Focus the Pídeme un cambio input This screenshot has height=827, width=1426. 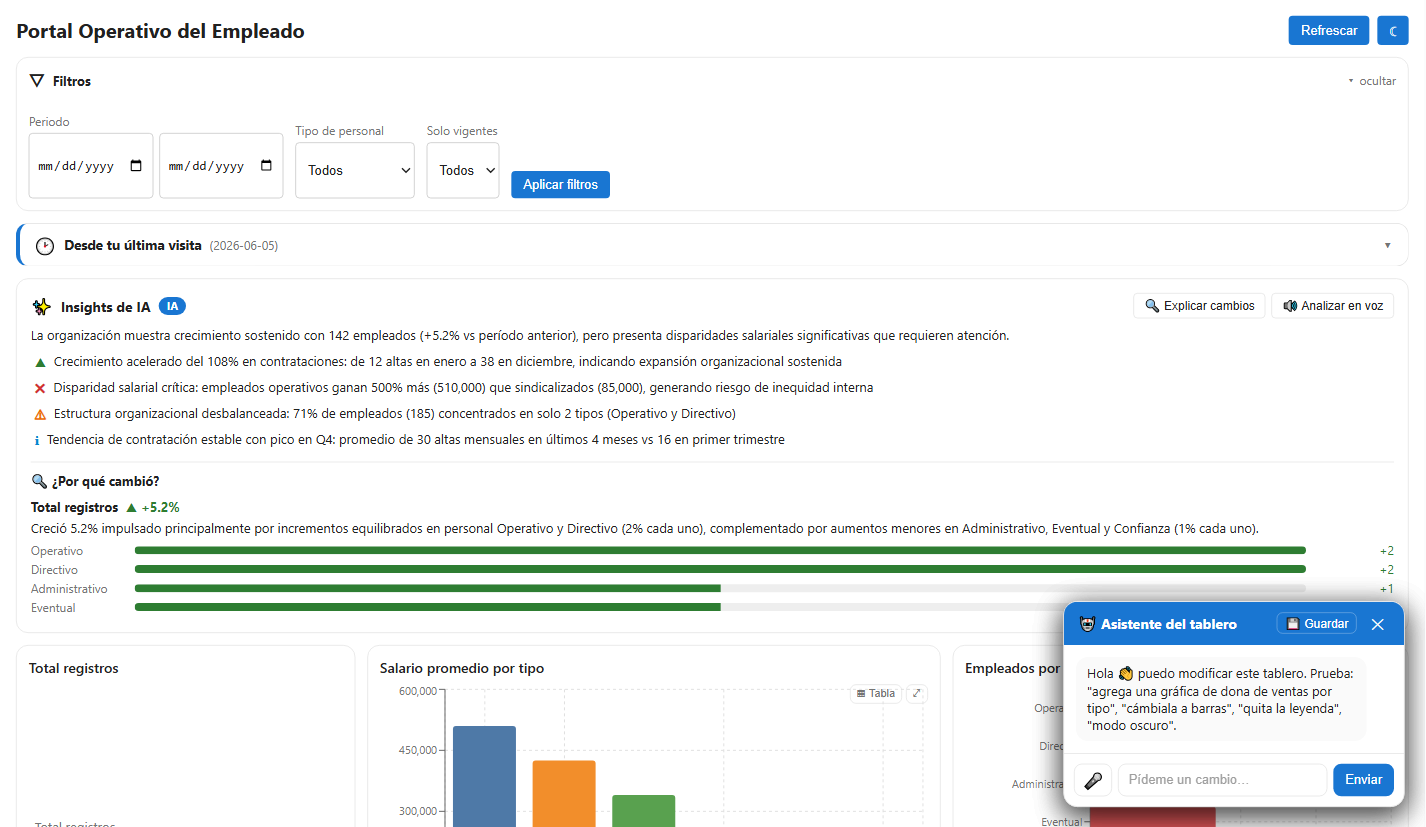click(1222, 780)
